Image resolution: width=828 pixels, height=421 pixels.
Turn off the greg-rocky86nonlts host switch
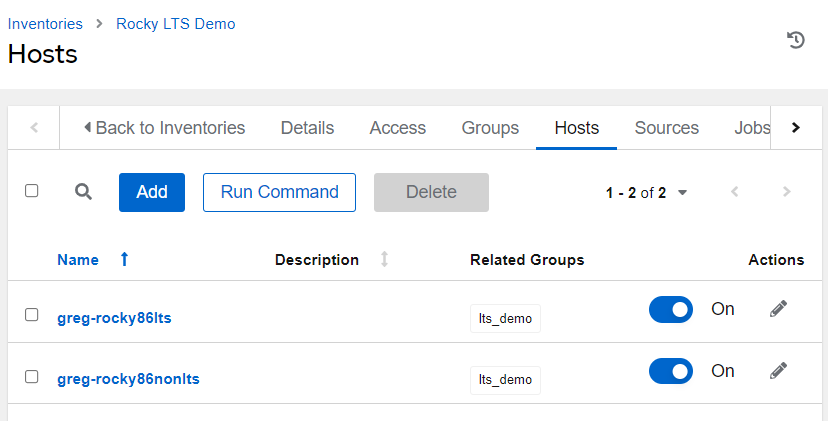pyautogui.click(x=670, y=372)
